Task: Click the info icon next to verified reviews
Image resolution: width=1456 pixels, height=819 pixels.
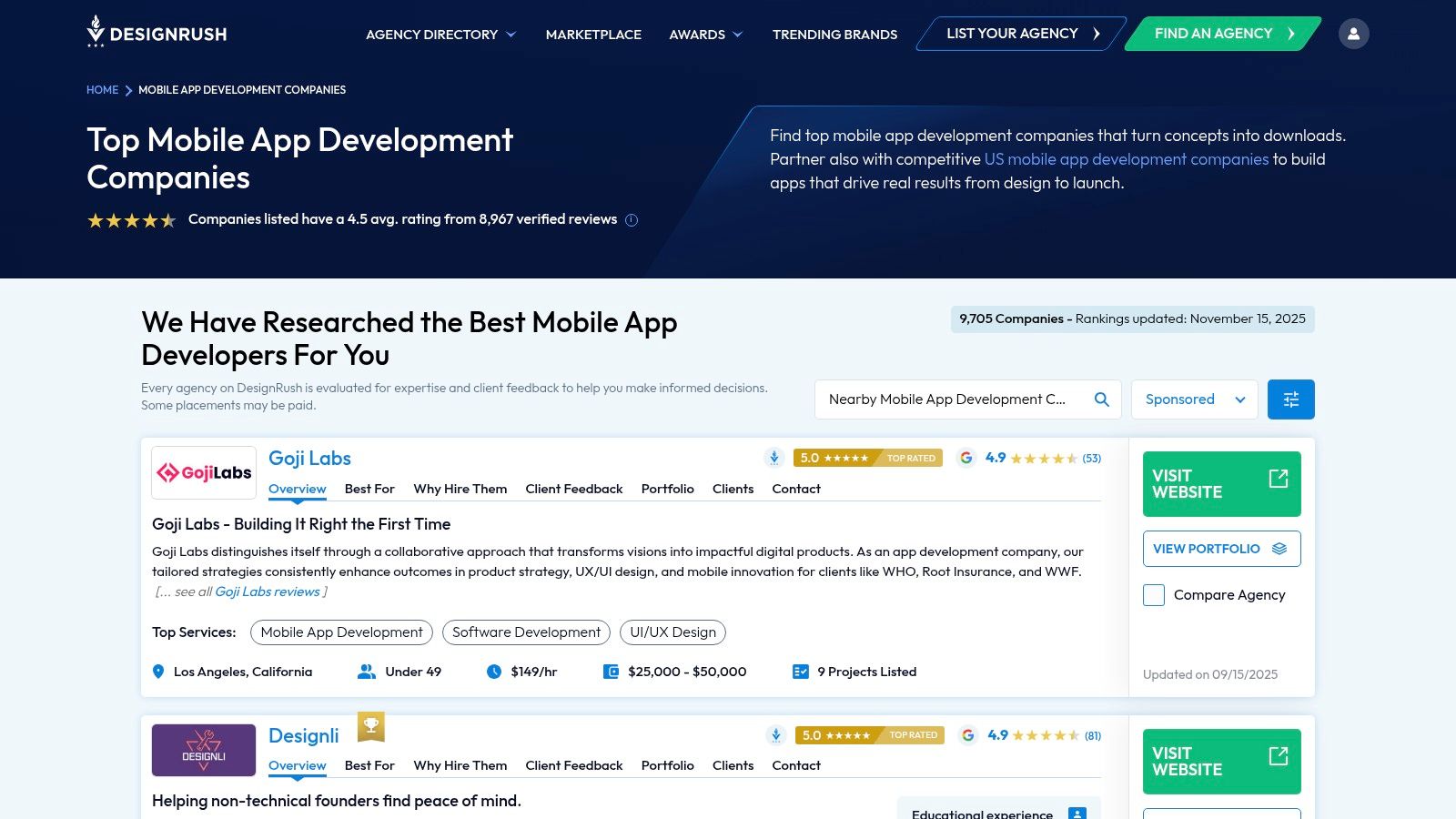Action: (x=631, y=219)
